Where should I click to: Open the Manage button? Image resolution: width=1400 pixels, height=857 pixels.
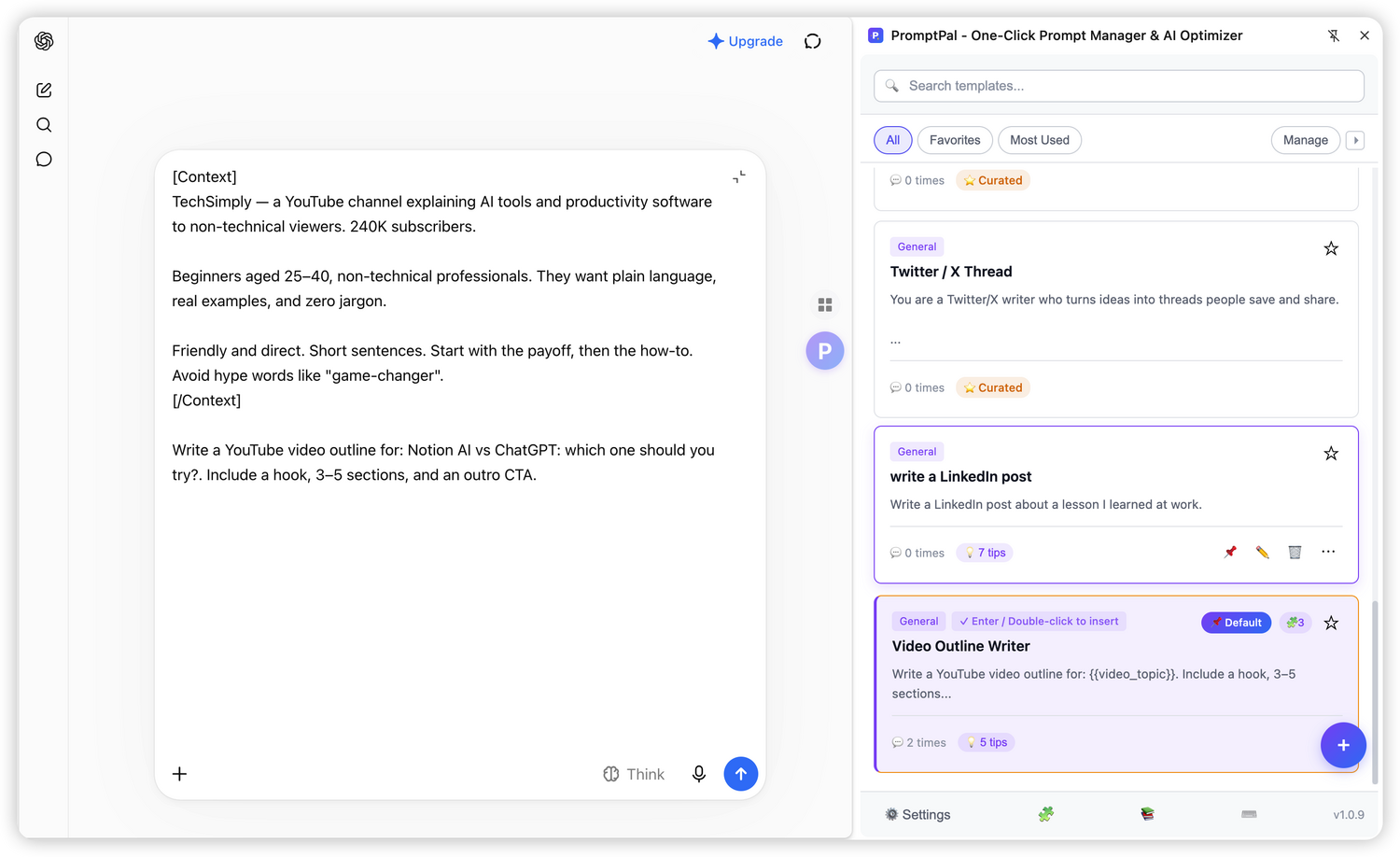(x=1306, y=140)
